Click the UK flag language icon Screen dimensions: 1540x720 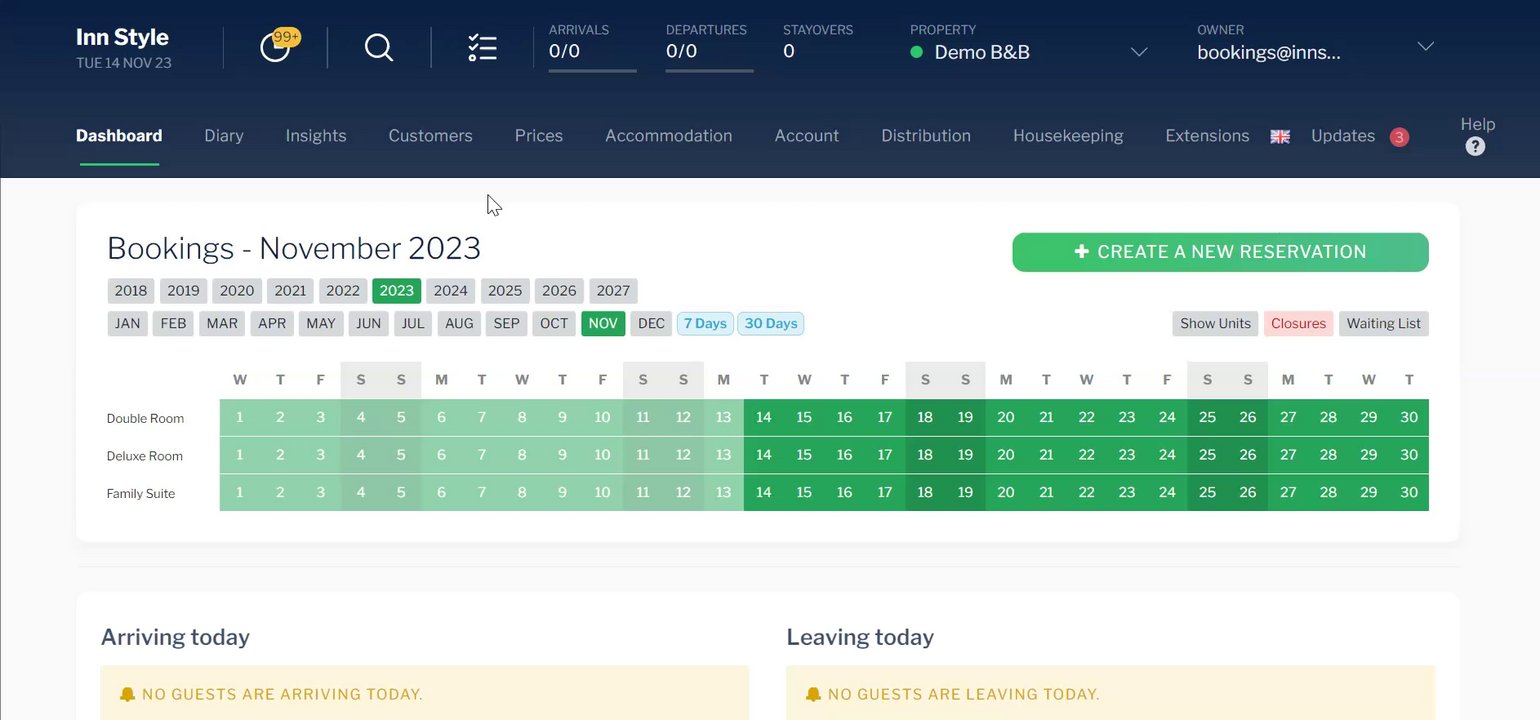(x=1280, y=137)
